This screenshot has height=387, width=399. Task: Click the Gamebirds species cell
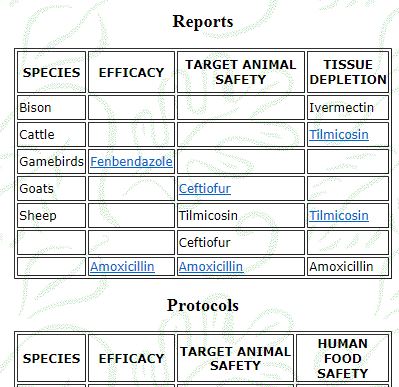coord(51,162)
